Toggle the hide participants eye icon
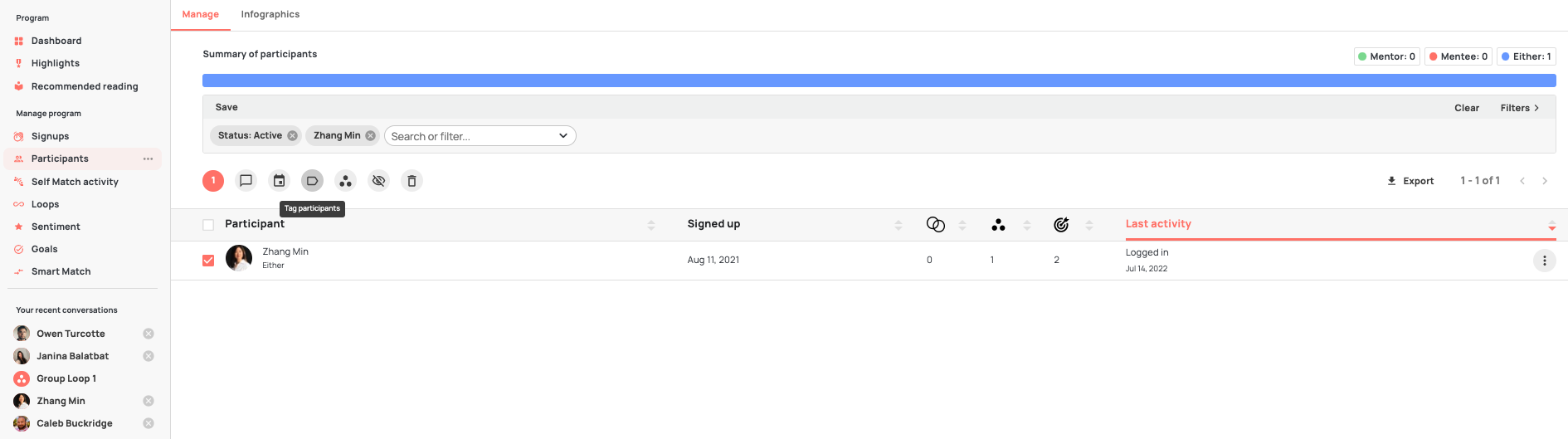 (379, 180)
